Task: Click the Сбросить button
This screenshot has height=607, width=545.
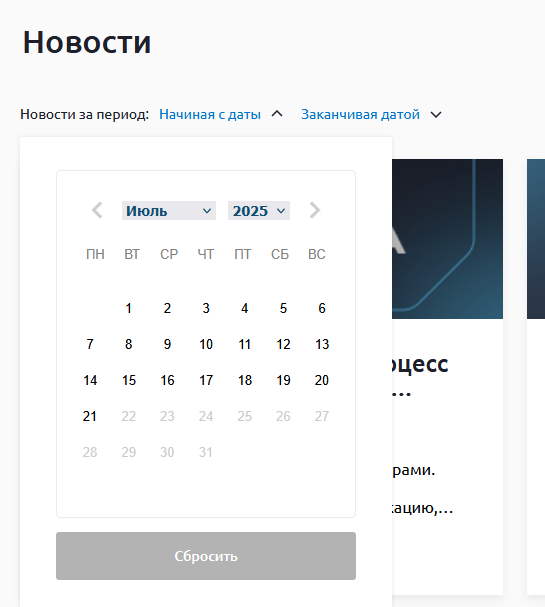Action: 206,556
